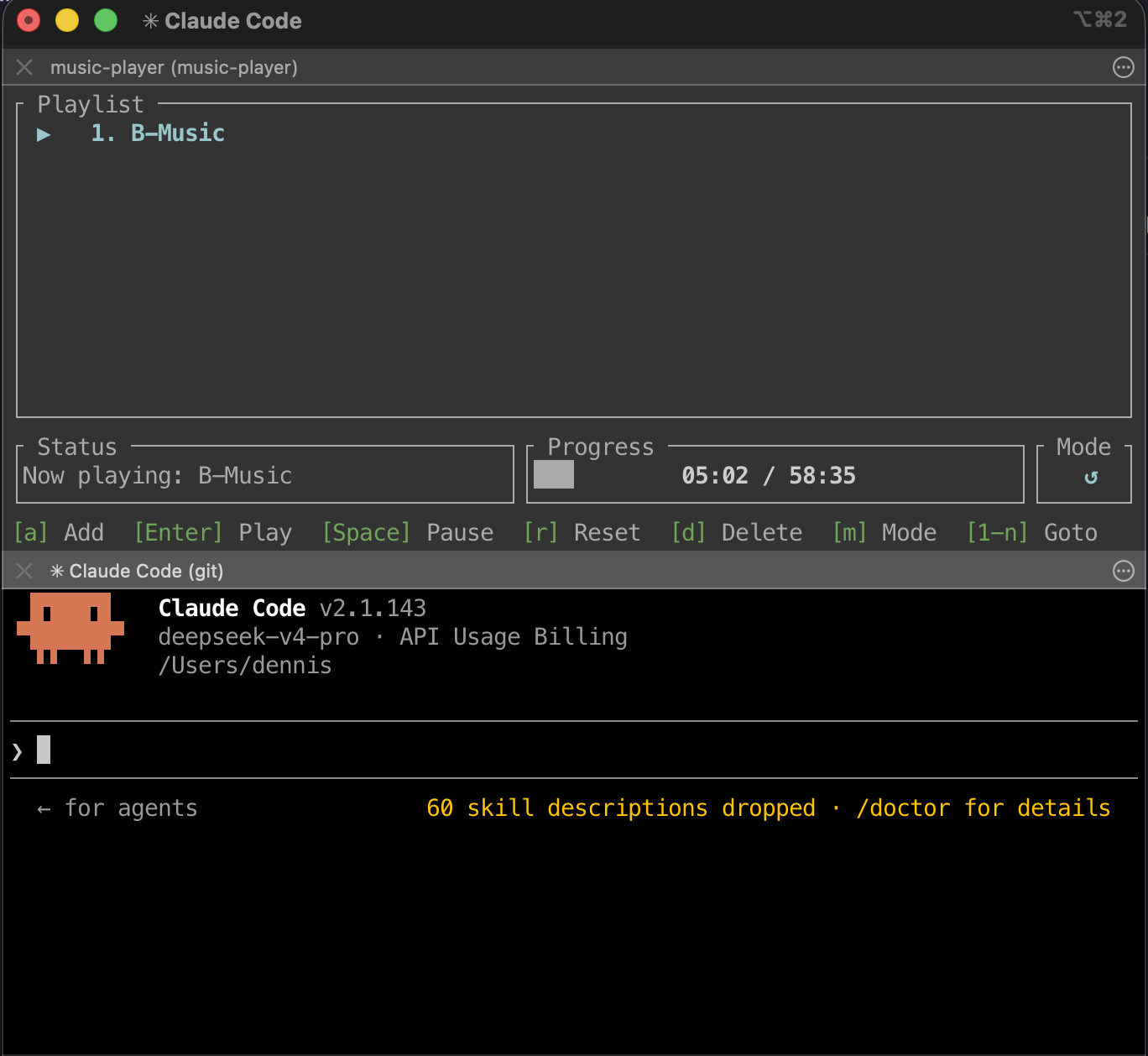Click the [Space] Pause shortcut hint
1148x1056 pixels.
pyautogui.click(x=408, y=532)
